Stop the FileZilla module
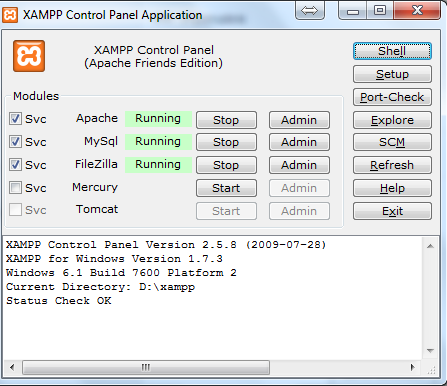Viewport: 447px width, 386px height. click(x=226, y=165)
